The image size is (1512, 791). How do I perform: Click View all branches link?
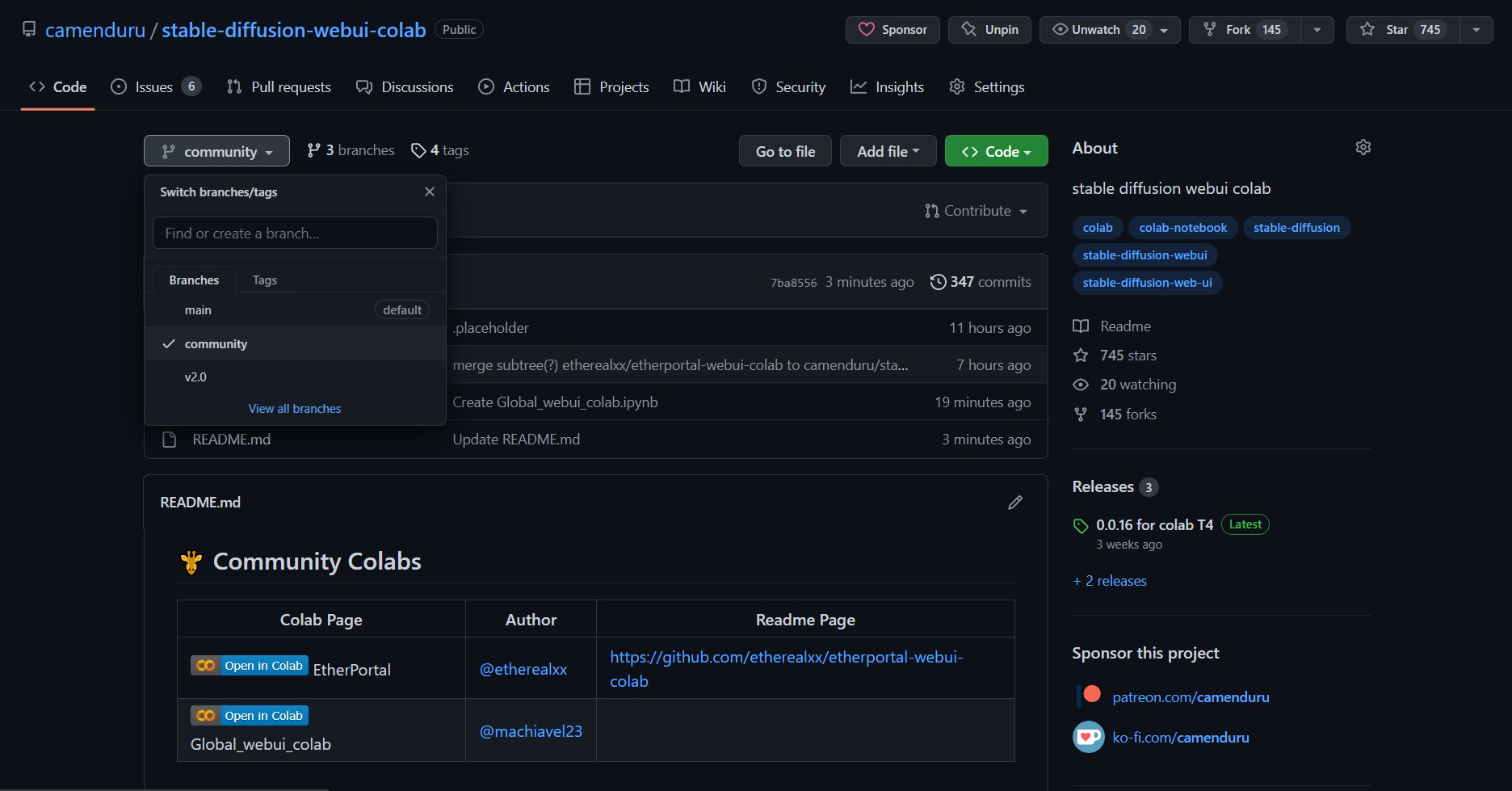[295, 409]
